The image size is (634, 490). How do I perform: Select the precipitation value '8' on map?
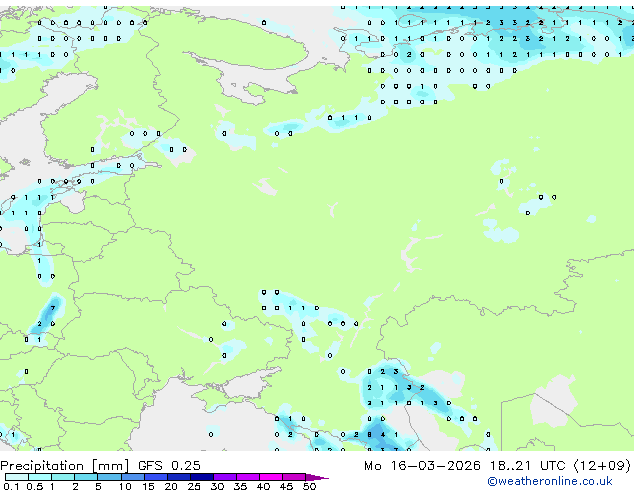click(x=369, y=435)
